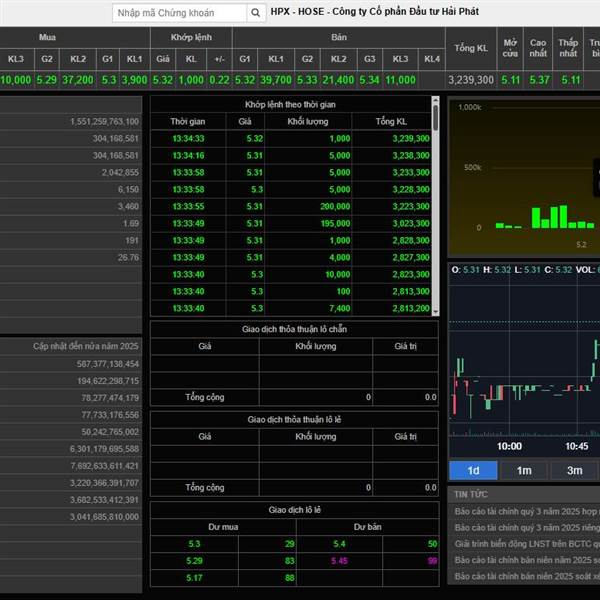Viewport: 600px width, 600px height.
Task: Click the 'Khớp lệnh' header in the quote table
Action: pyautogui.click(x=190, y=37)
